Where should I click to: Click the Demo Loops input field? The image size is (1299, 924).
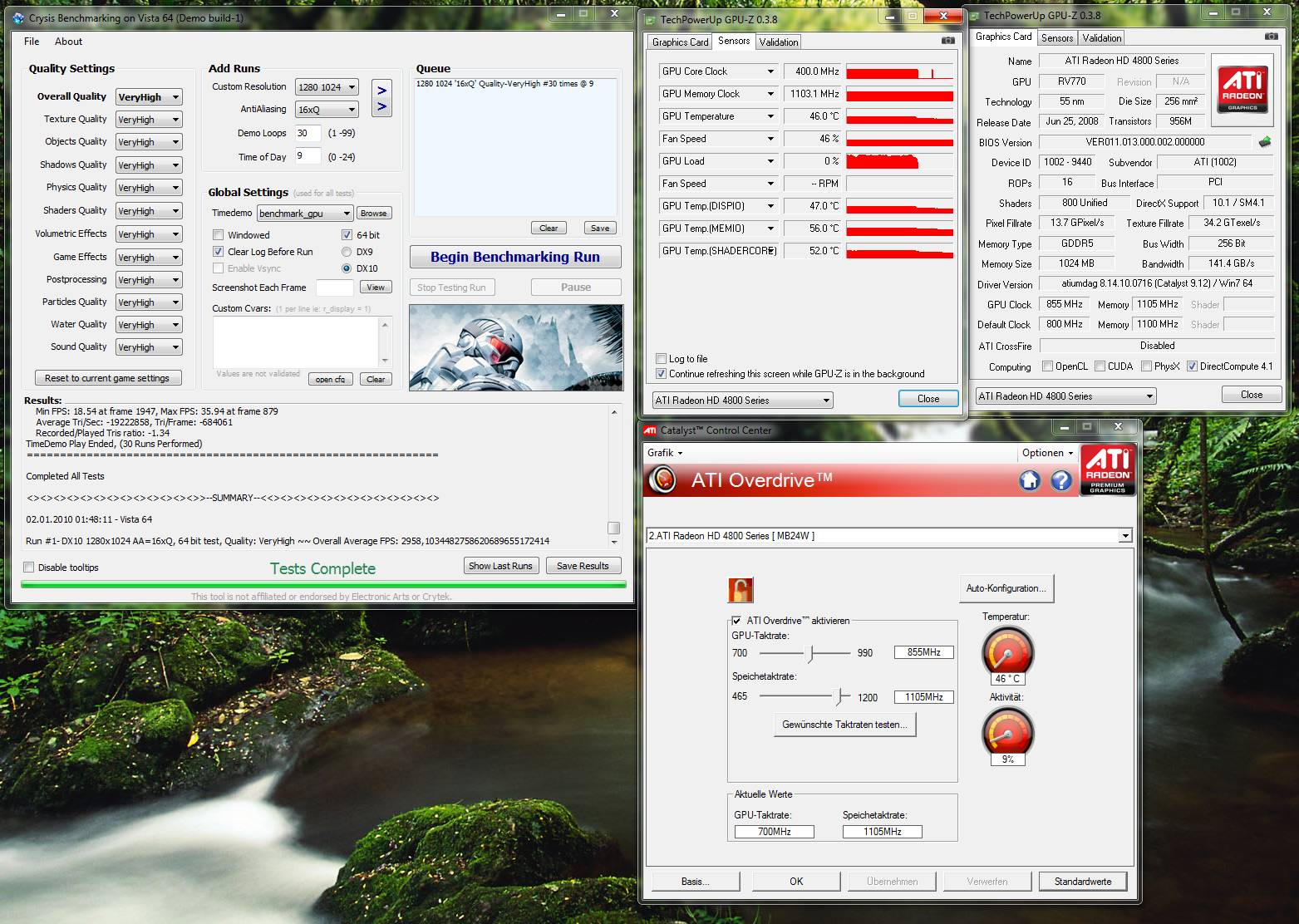click(x=308, y=133)
